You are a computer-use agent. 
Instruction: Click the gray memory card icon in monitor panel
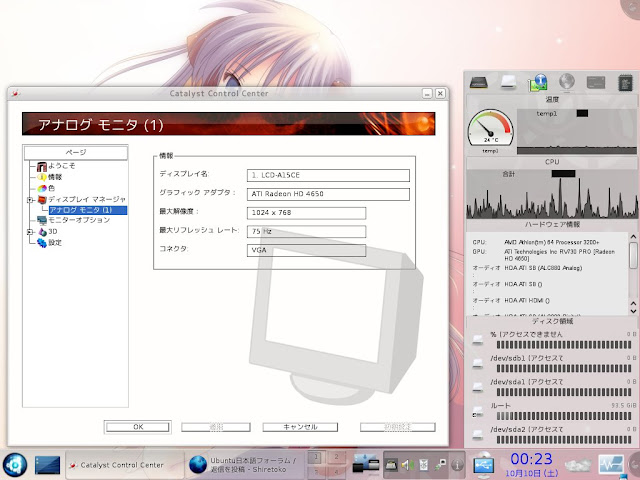pos(596,82)
